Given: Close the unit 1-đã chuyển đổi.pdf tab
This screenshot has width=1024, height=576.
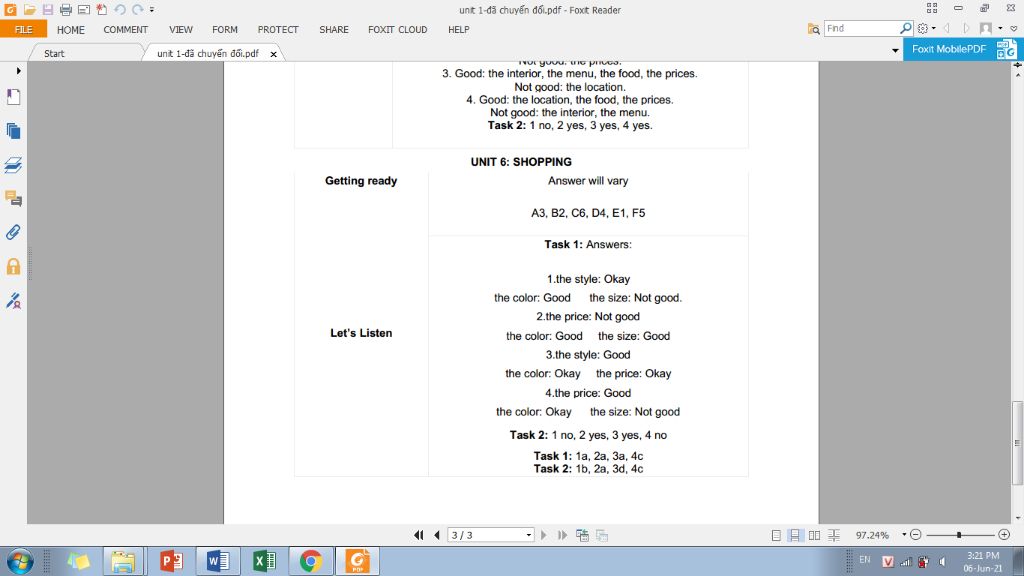Looking at the screenshot, I should 274,54.
